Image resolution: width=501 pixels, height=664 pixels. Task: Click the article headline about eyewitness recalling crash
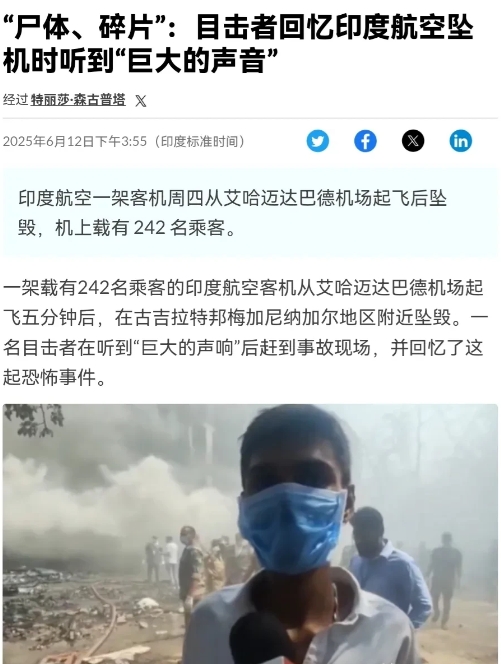point(238,44)
